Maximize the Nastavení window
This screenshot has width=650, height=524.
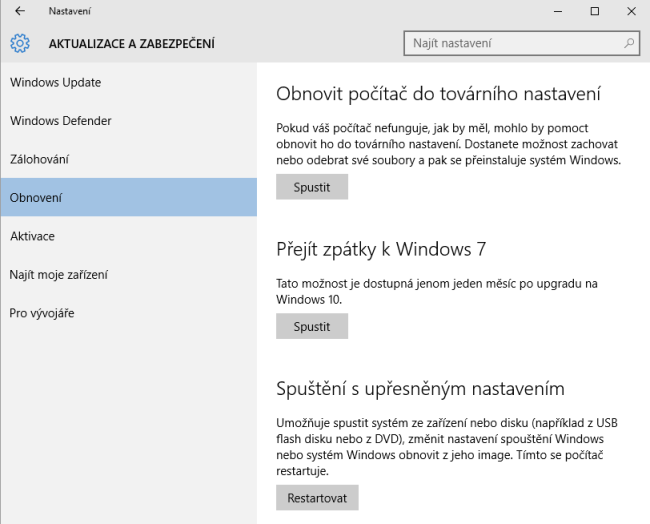click(594, 11)
